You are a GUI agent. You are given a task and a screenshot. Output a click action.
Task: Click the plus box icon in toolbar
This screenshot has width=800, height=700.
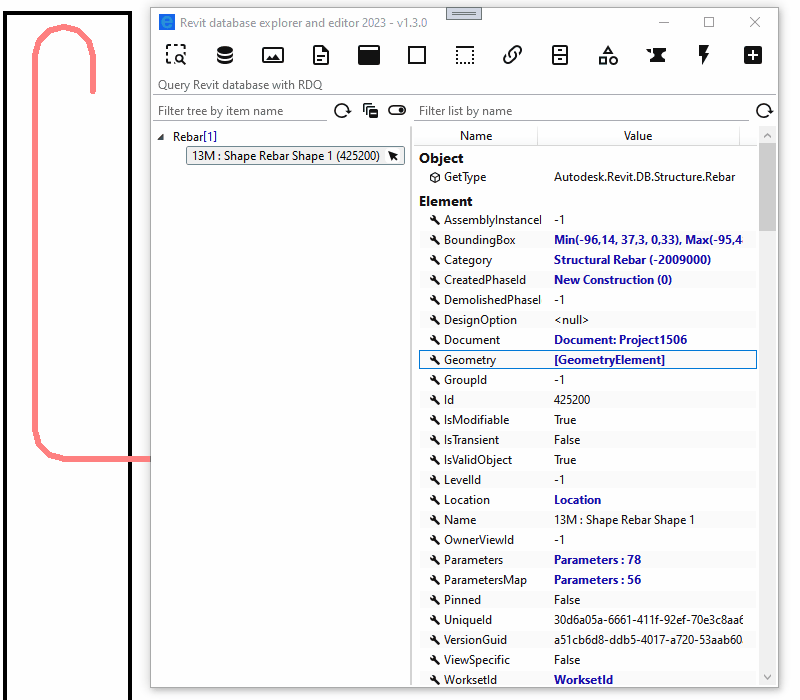click(x=753, y=55)
